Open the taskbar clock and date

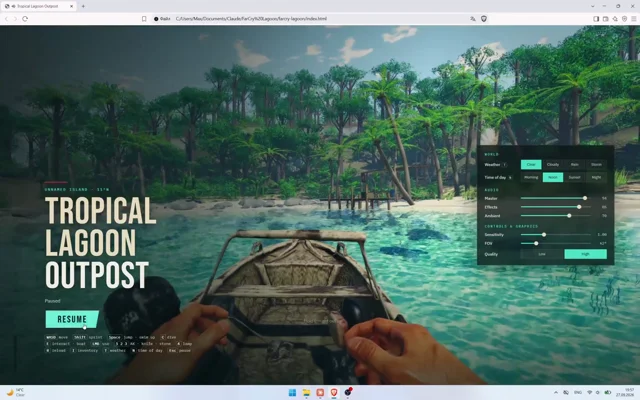(625, 393)
